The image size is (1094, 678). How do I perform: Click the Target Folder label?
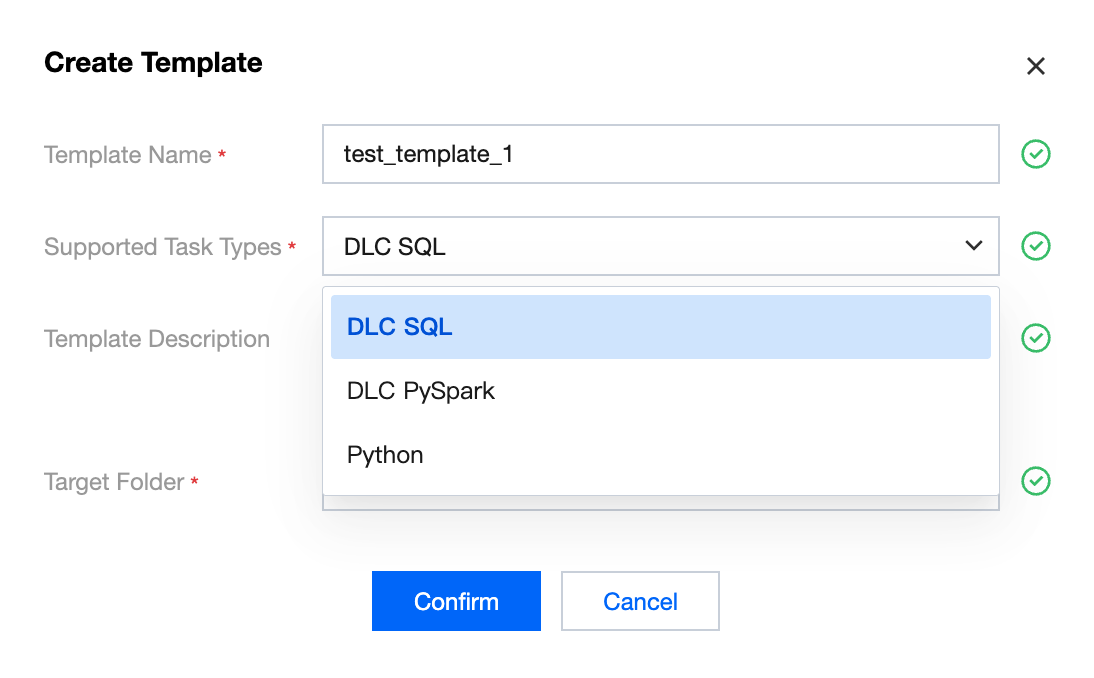click(114, 482)
